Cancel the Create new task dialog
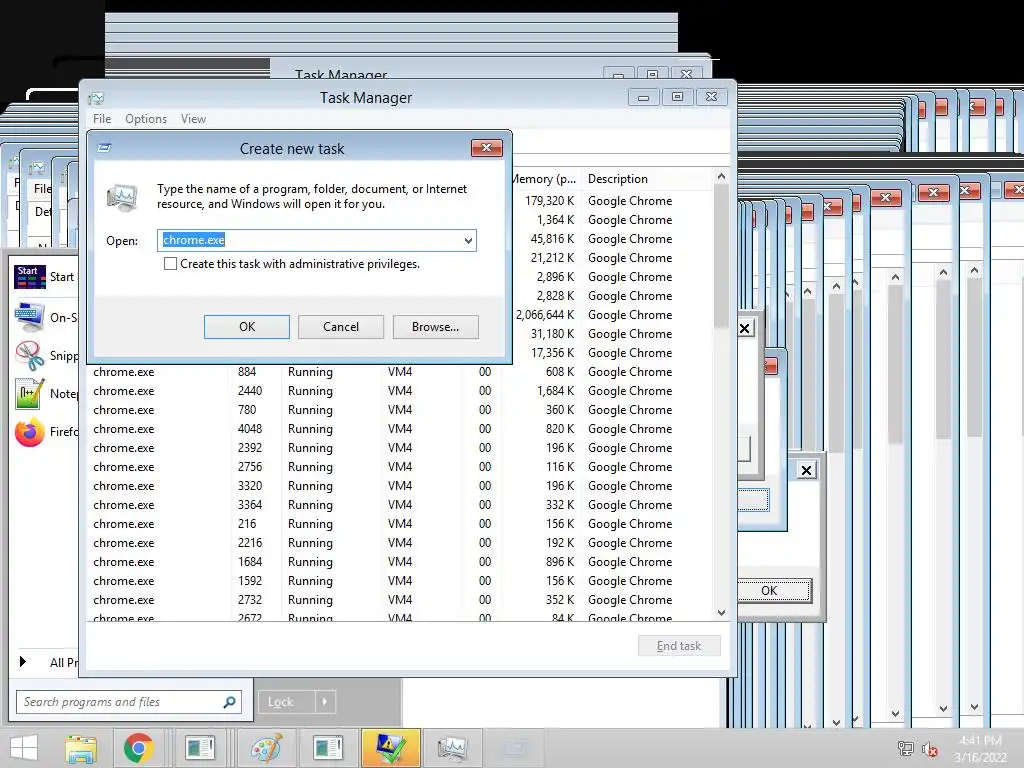This screenshot has height=768, width=1024. point(340,327)
